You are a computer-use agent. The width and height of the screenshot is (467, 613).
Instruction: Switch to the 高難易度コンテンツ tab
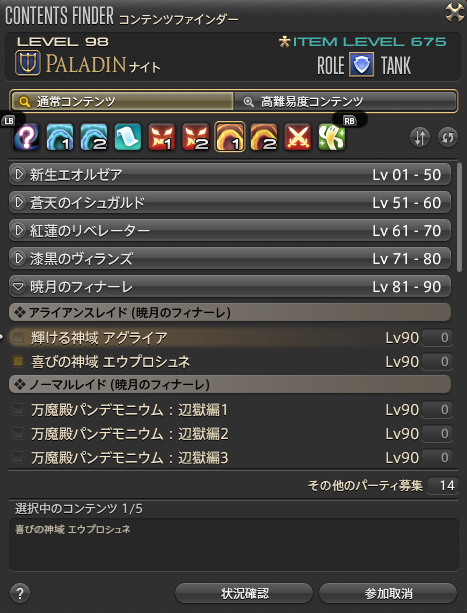tap(345, 102)
